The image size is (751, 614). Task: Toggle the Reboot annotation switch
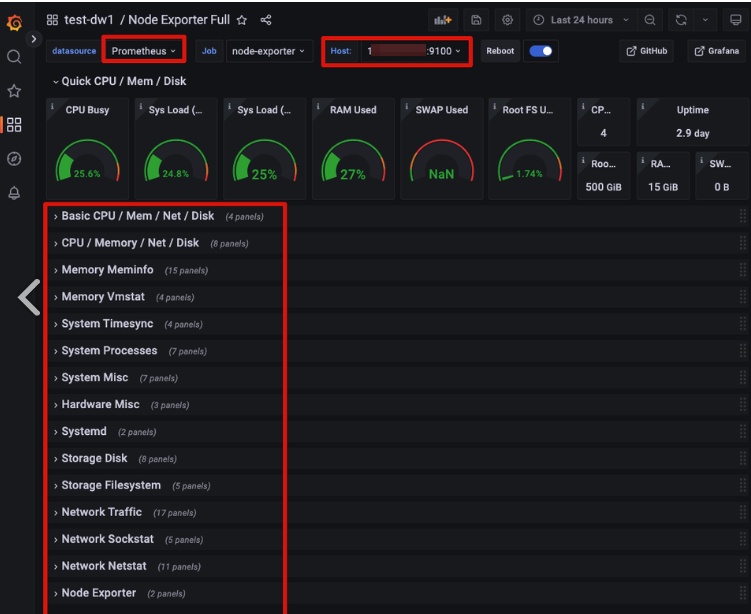click(x=541, y=51)
